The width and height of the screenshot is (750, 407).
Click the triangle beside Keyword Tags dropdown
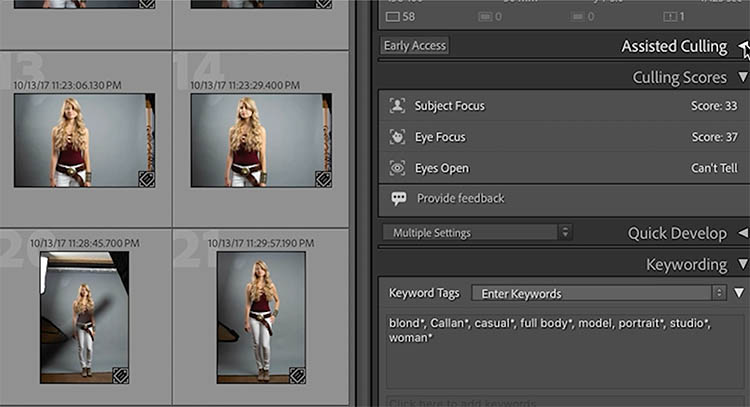click(x=738, y=293)
